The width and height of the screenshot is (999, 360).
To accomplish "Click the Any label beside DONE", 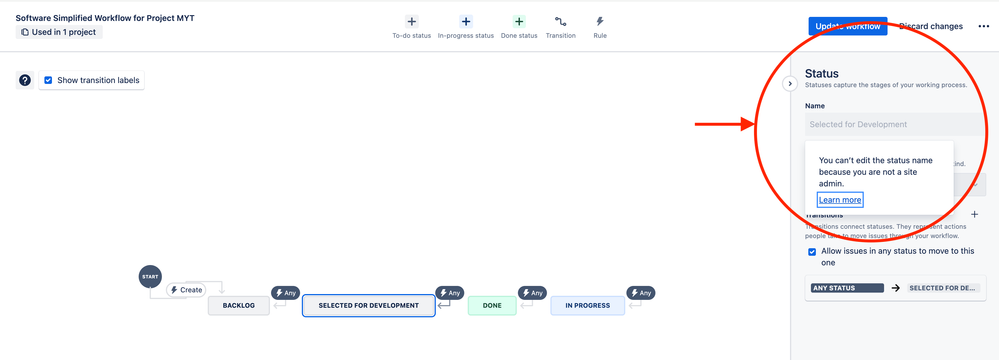I will point(533,293).
